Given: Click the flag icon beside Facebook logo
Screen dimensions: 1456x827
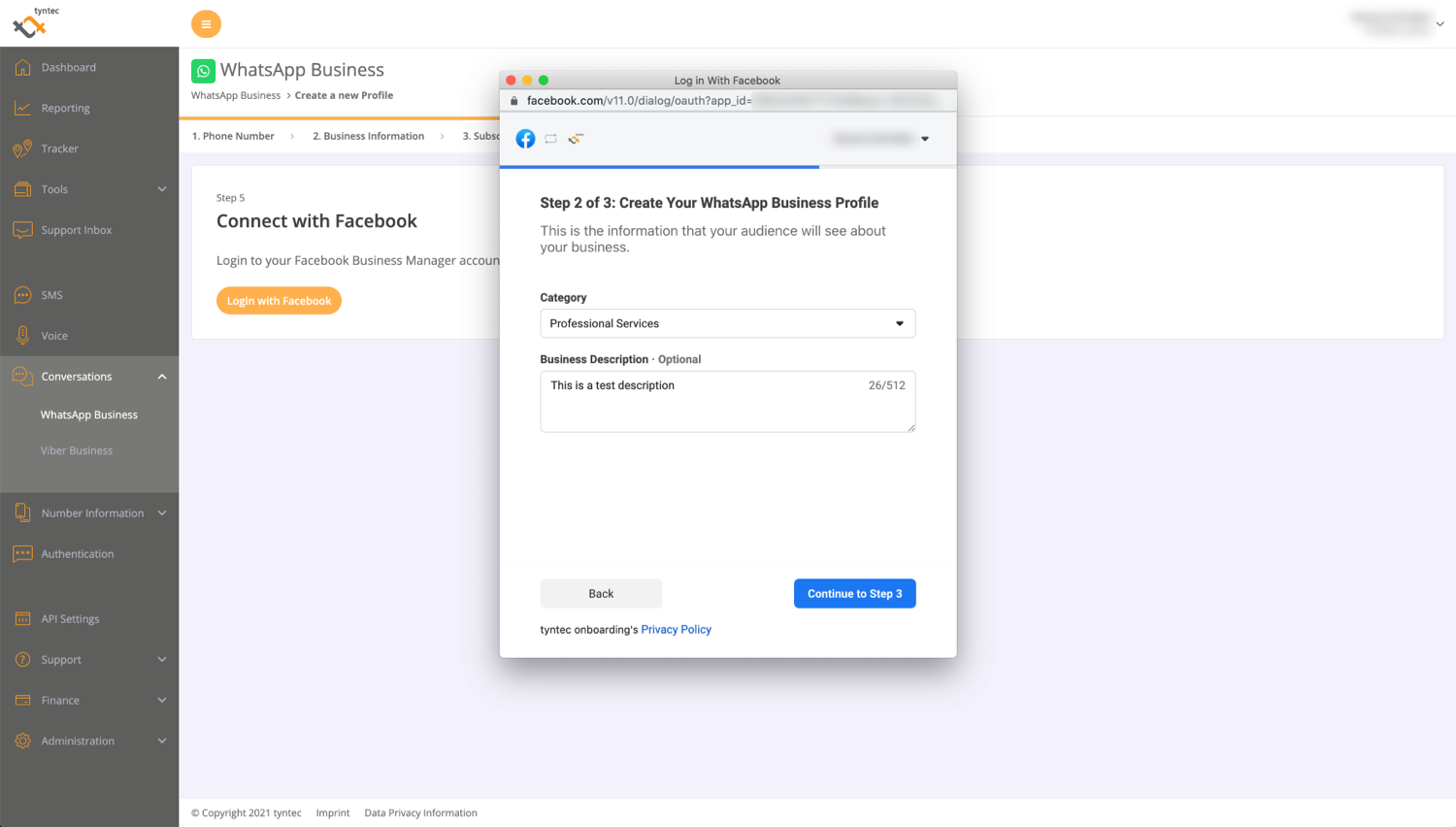Looking at the screenshot, I should [550, 139].
